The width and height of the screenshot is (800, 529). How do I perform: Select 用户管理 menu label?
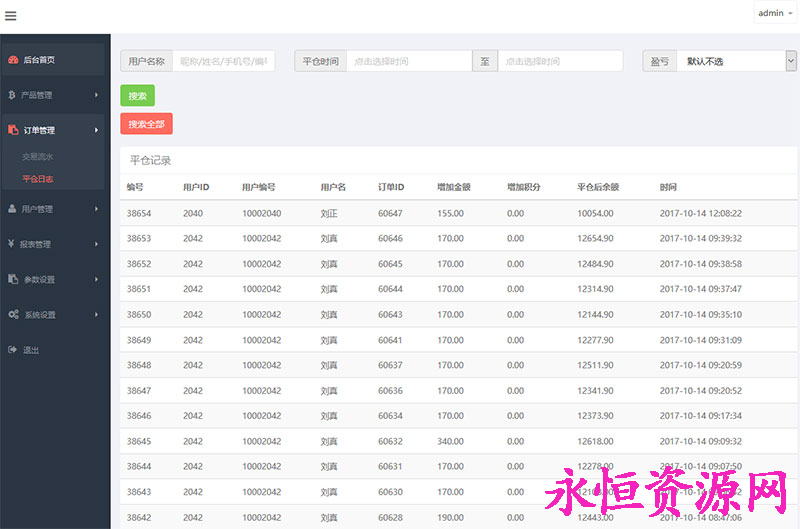click(37, 209)
